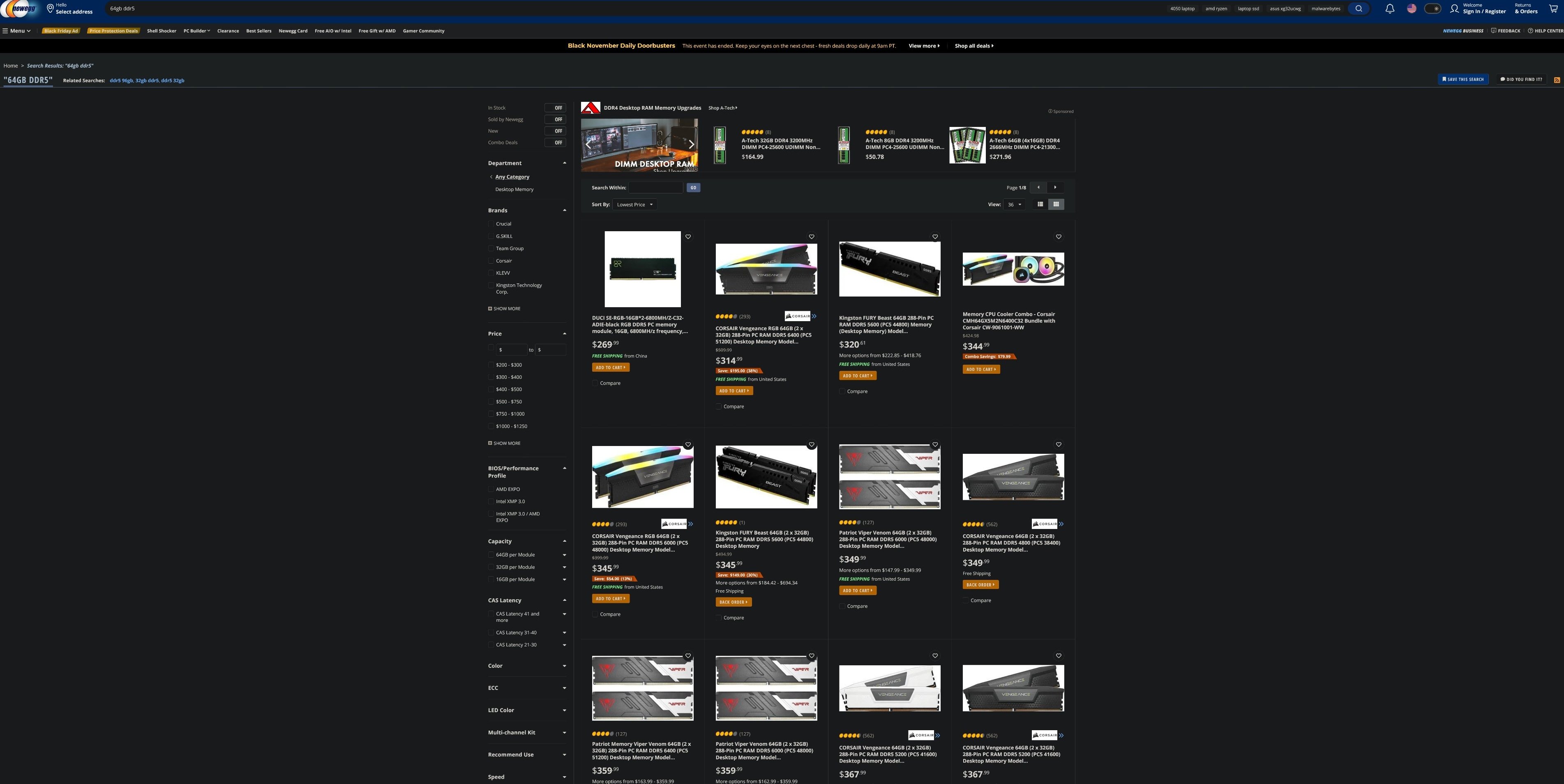Screen dimensions: 1564x784
Task: Toggle dark mode switch in header
Action: tap(1432, 9)
